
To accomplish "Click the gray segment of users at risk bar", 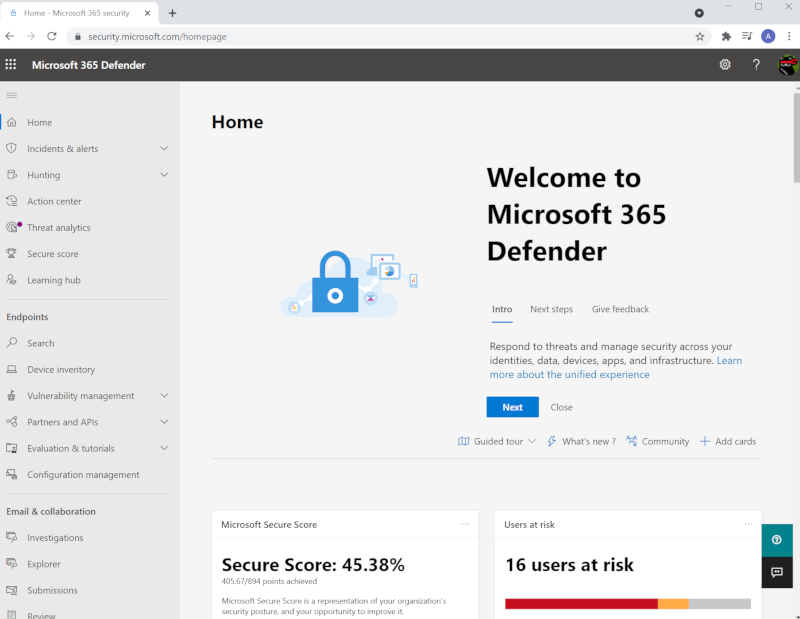I will (720, 604).
